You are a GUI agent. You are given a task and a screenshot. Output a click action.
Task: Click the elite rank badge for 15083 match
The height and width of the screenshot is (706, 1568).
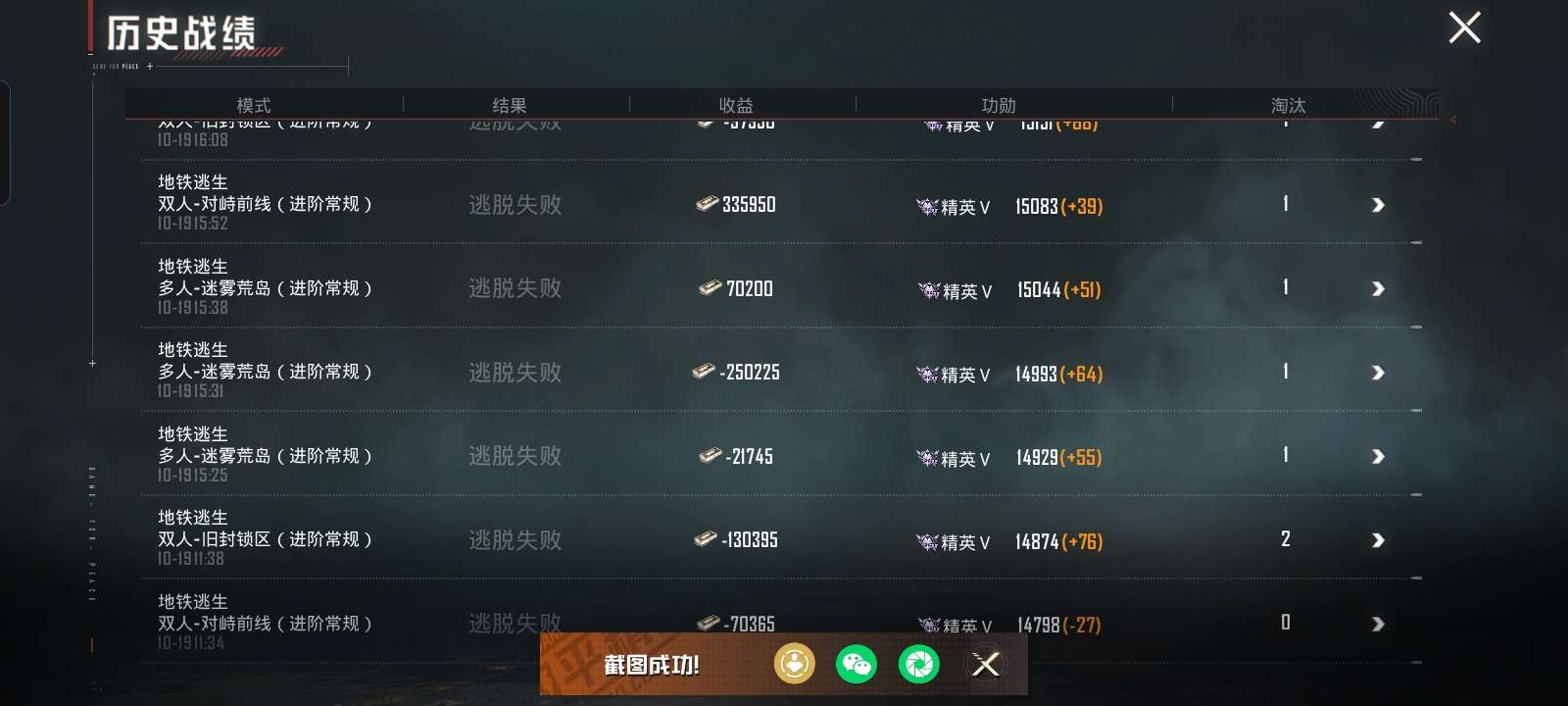927,206
